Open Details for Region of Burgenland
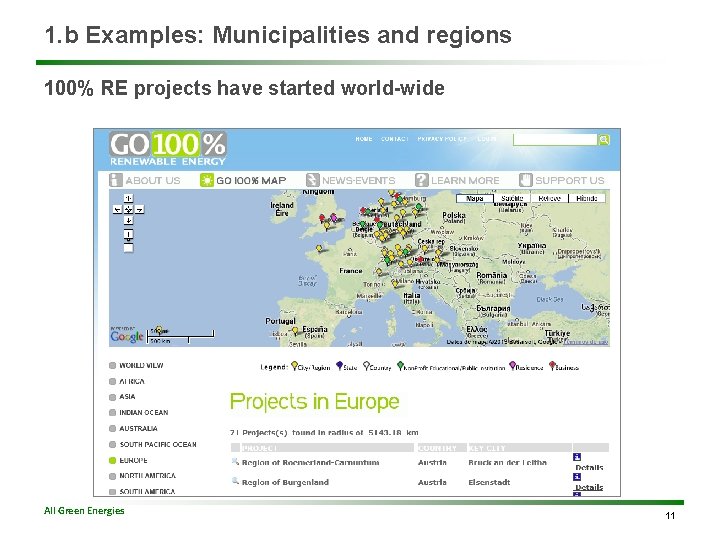Image resolution: width=720 pixels, height=540 pixels. [589, 487]
